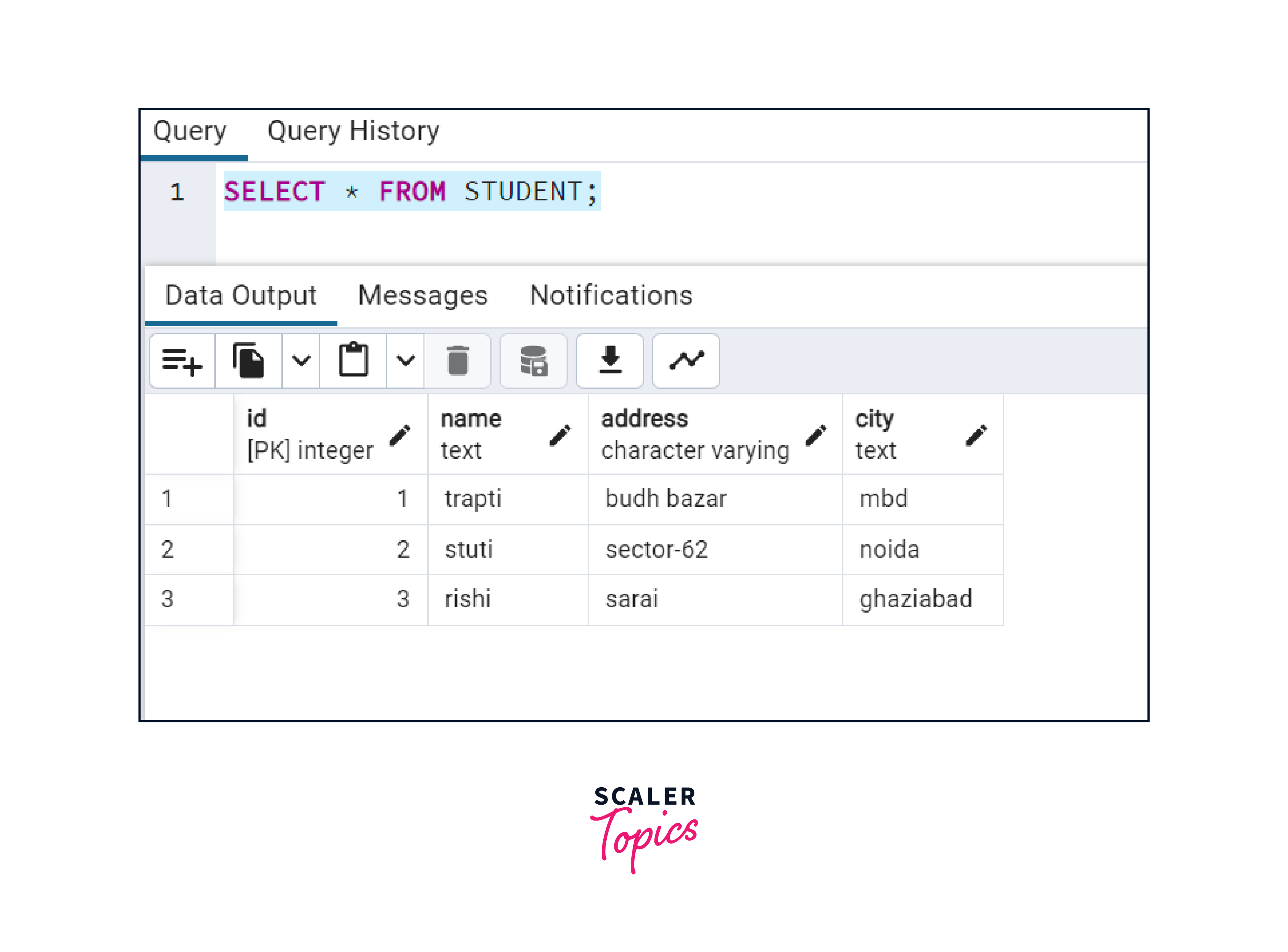Click the Paste clipboard icon

coord(353,361)
